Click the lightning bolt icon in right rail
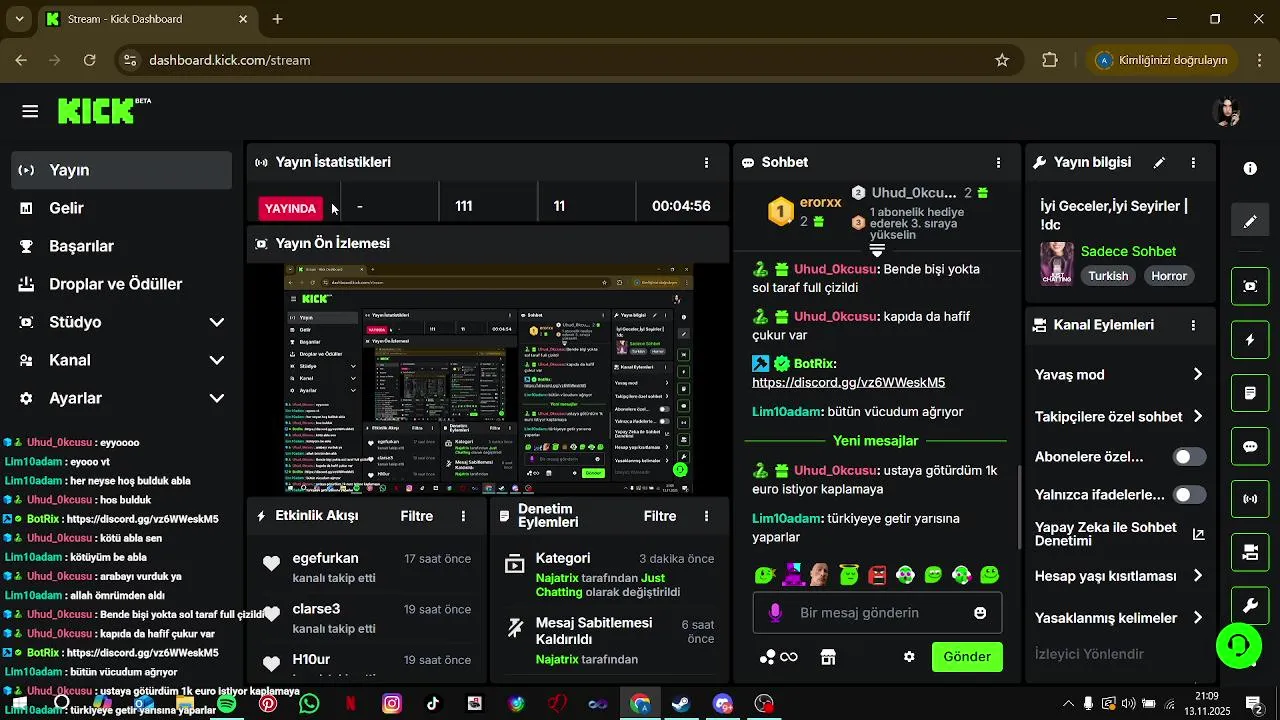 (1250, 340)
